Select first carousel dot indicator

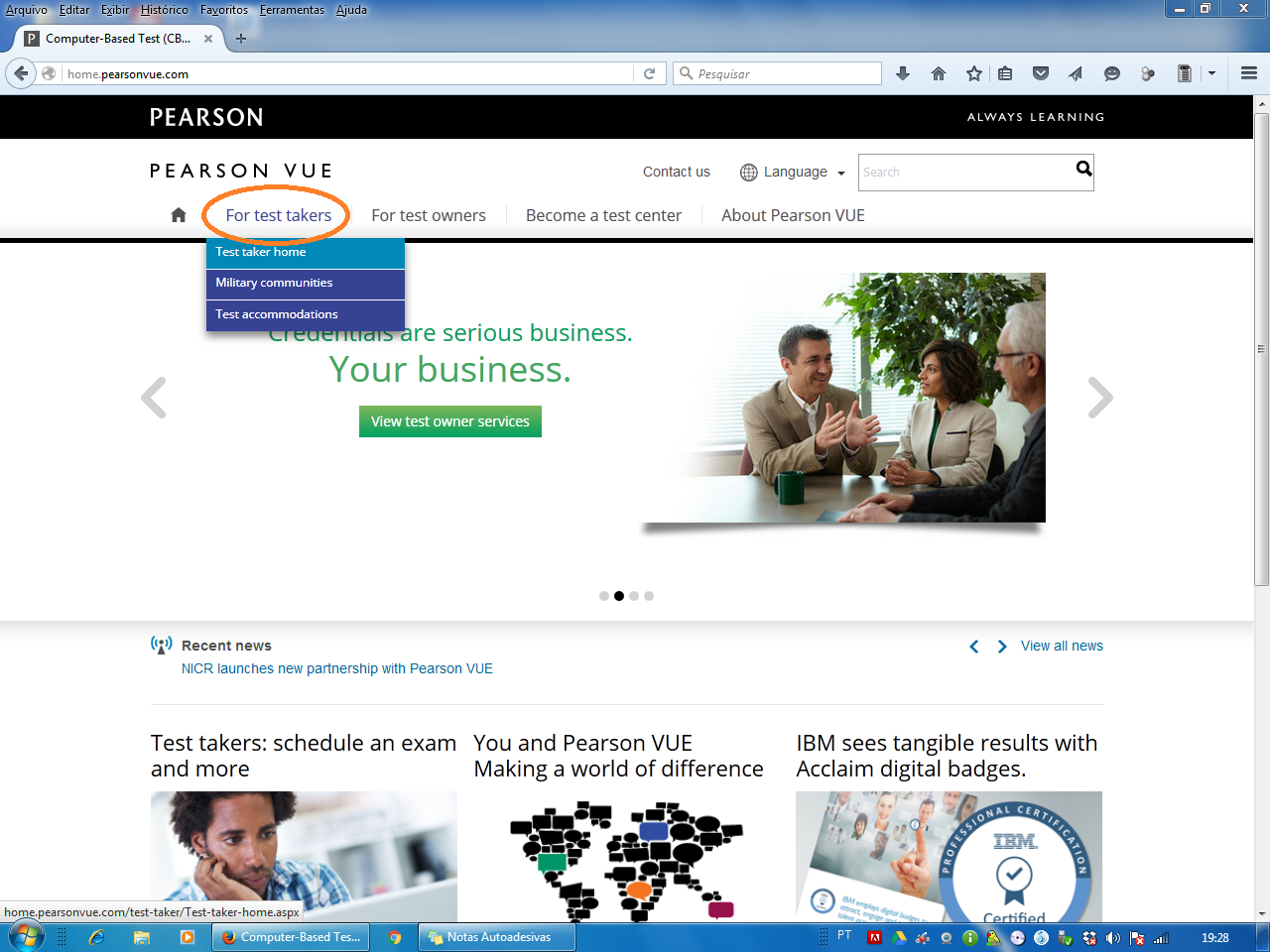[x=604, y=596]
